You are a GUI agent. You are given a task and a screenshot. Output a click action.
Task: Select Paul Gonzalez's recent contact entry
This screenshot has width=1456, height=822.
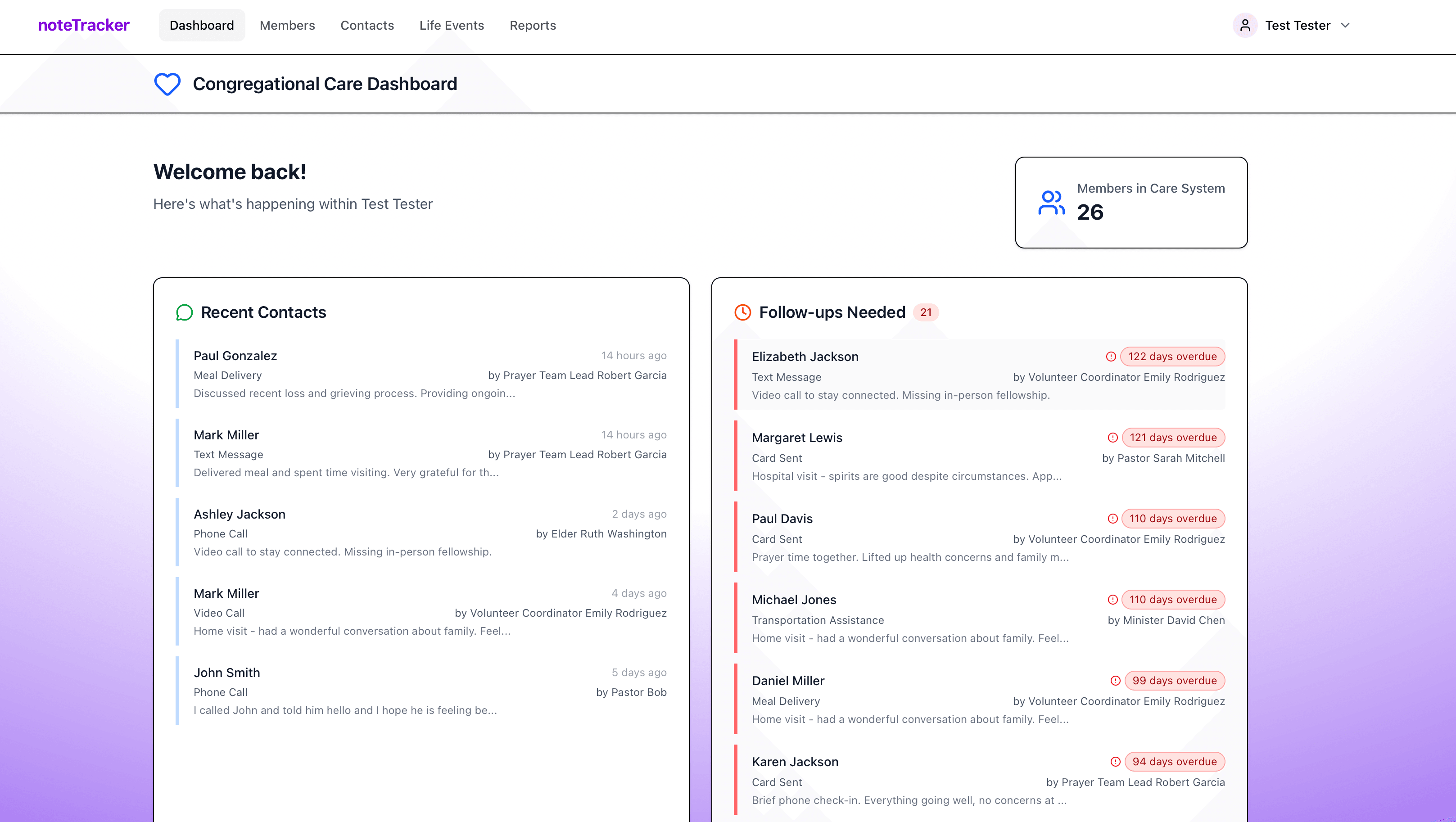tap(421, 373)
